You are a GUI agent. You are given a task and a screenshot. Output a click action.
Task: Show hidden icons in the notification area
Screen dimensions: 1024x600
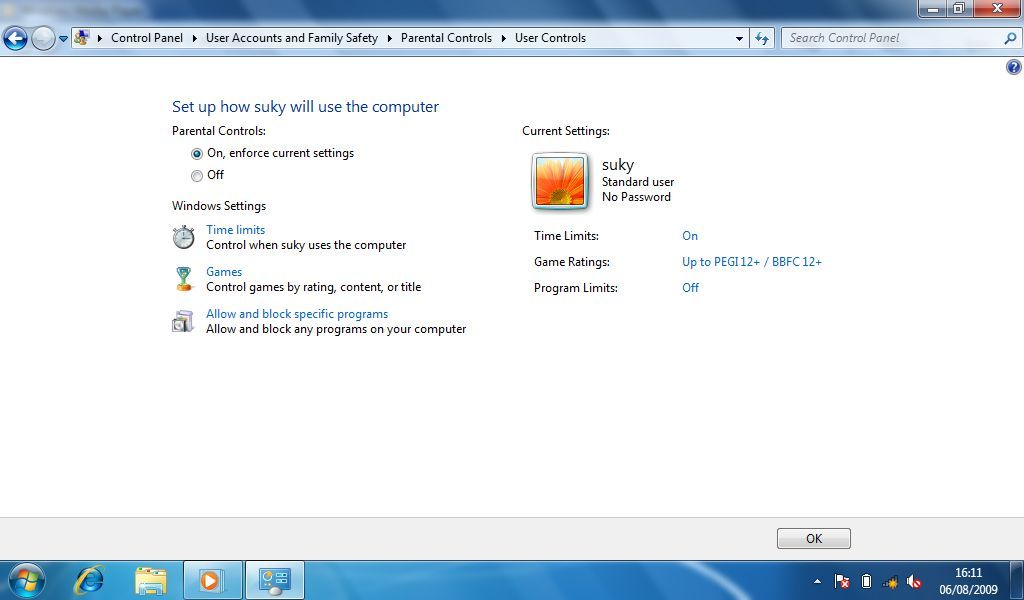tap(816, 580)
